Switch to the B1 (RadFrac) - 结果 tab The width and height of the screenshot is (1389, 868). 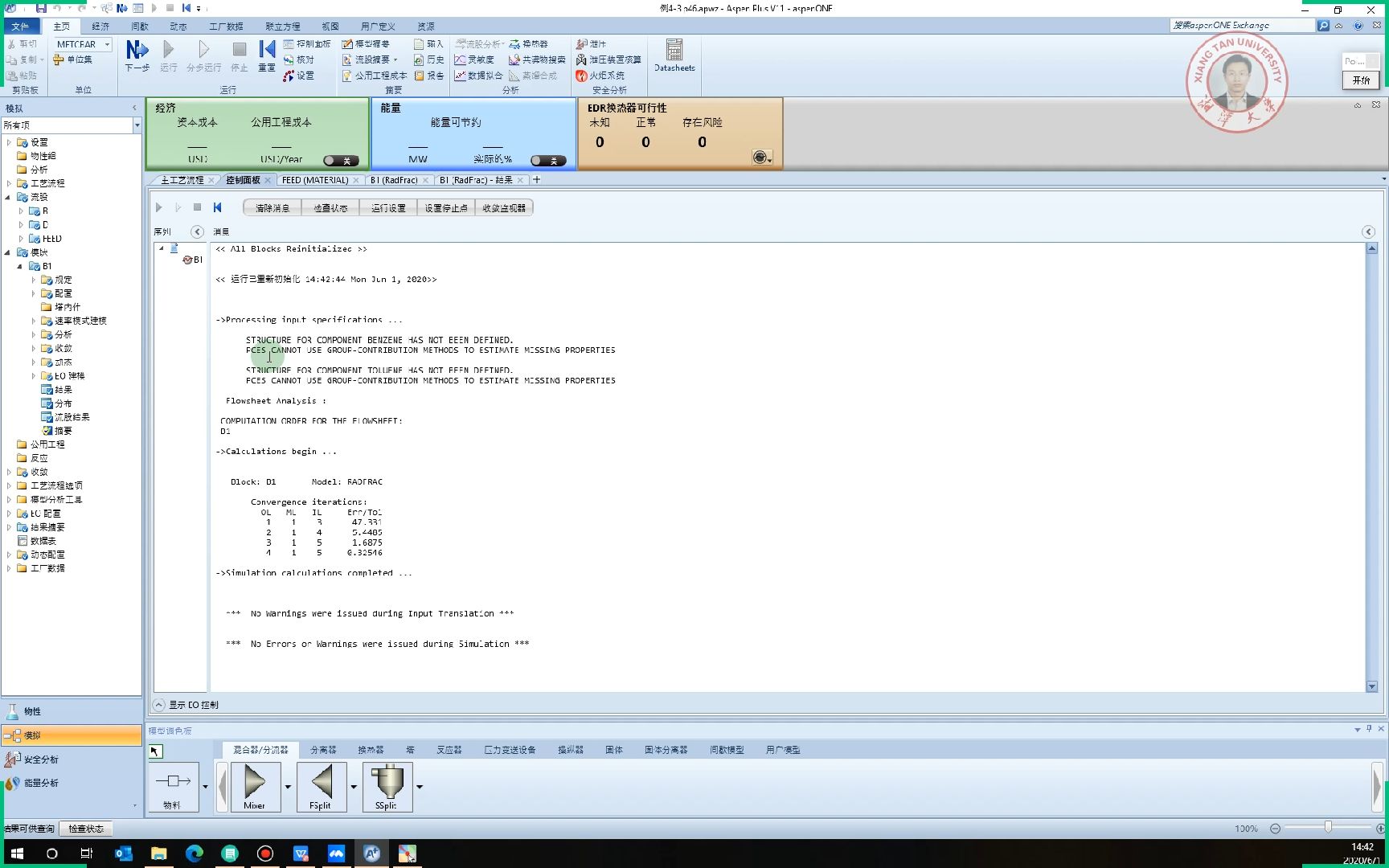click(476, 180)
